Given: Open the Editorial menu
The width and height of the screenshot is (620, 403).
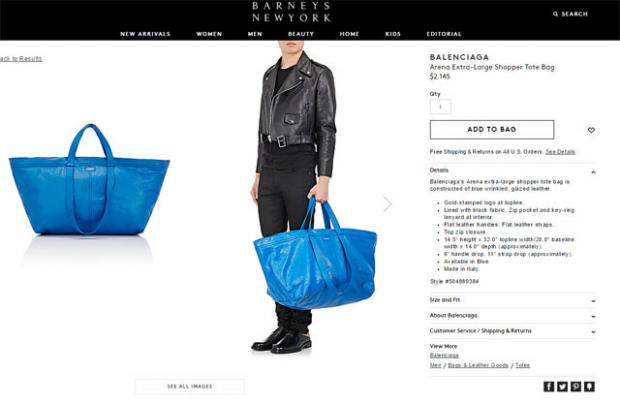Looking at the screenshot, I should coord(444,34).
